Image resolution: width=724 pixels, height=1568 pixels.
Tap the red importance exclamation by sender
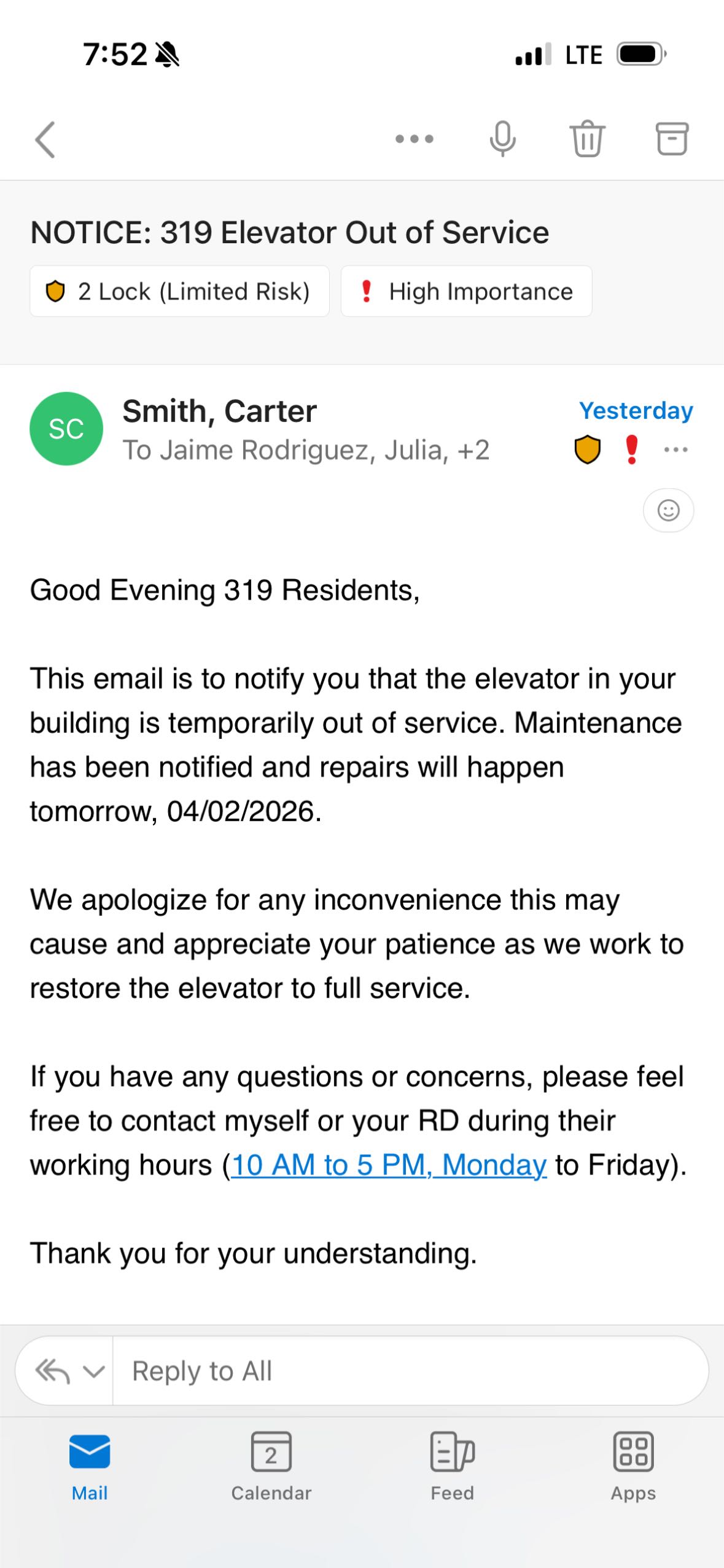(631, 450)
